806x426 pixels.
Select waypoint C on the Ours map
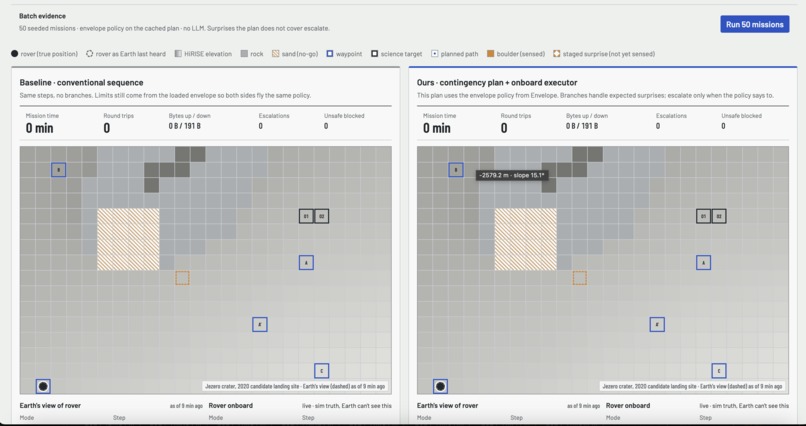point(719,371)
